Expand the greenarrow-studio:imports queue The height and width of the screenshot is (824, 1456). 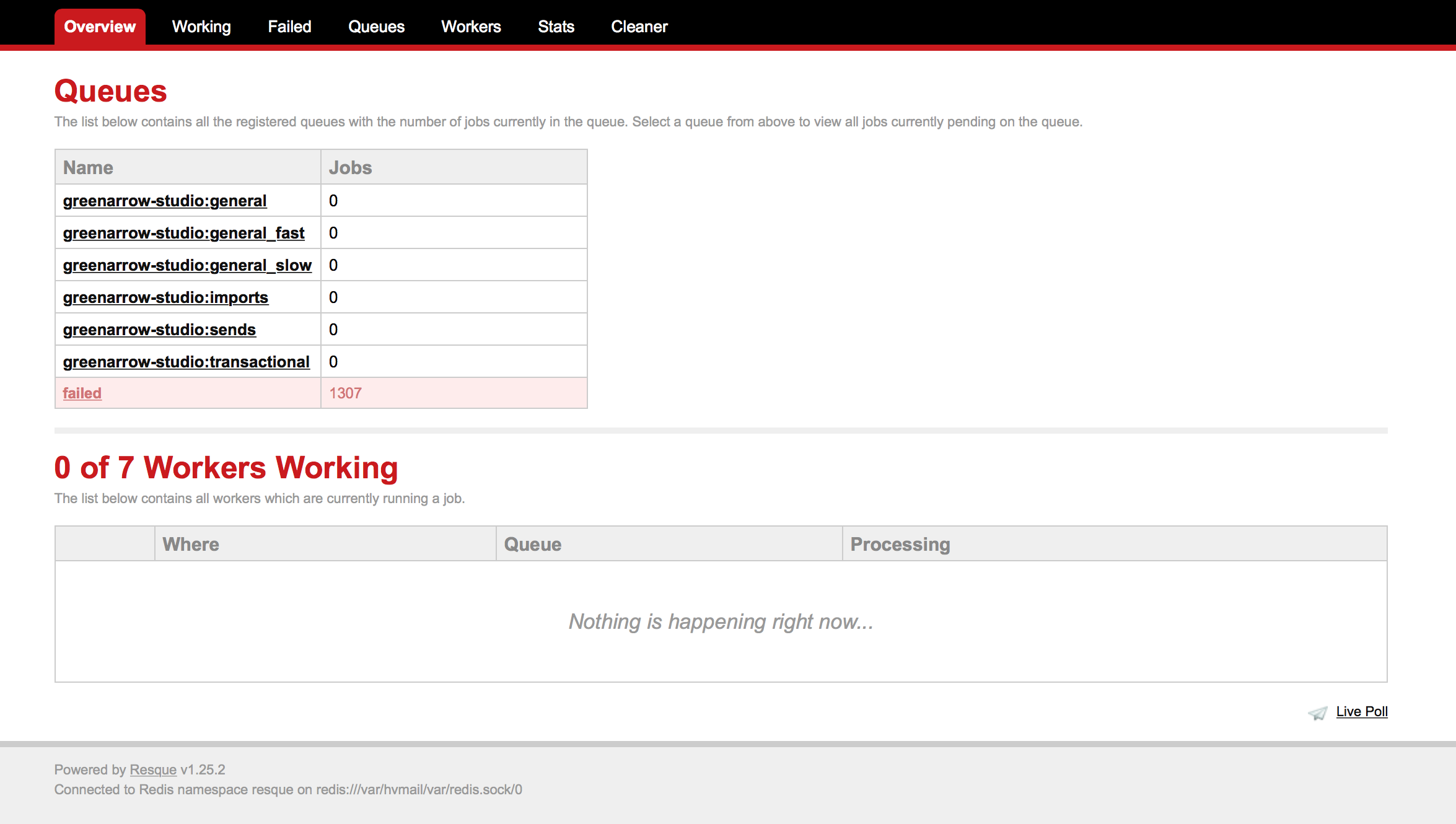(166, 296)
